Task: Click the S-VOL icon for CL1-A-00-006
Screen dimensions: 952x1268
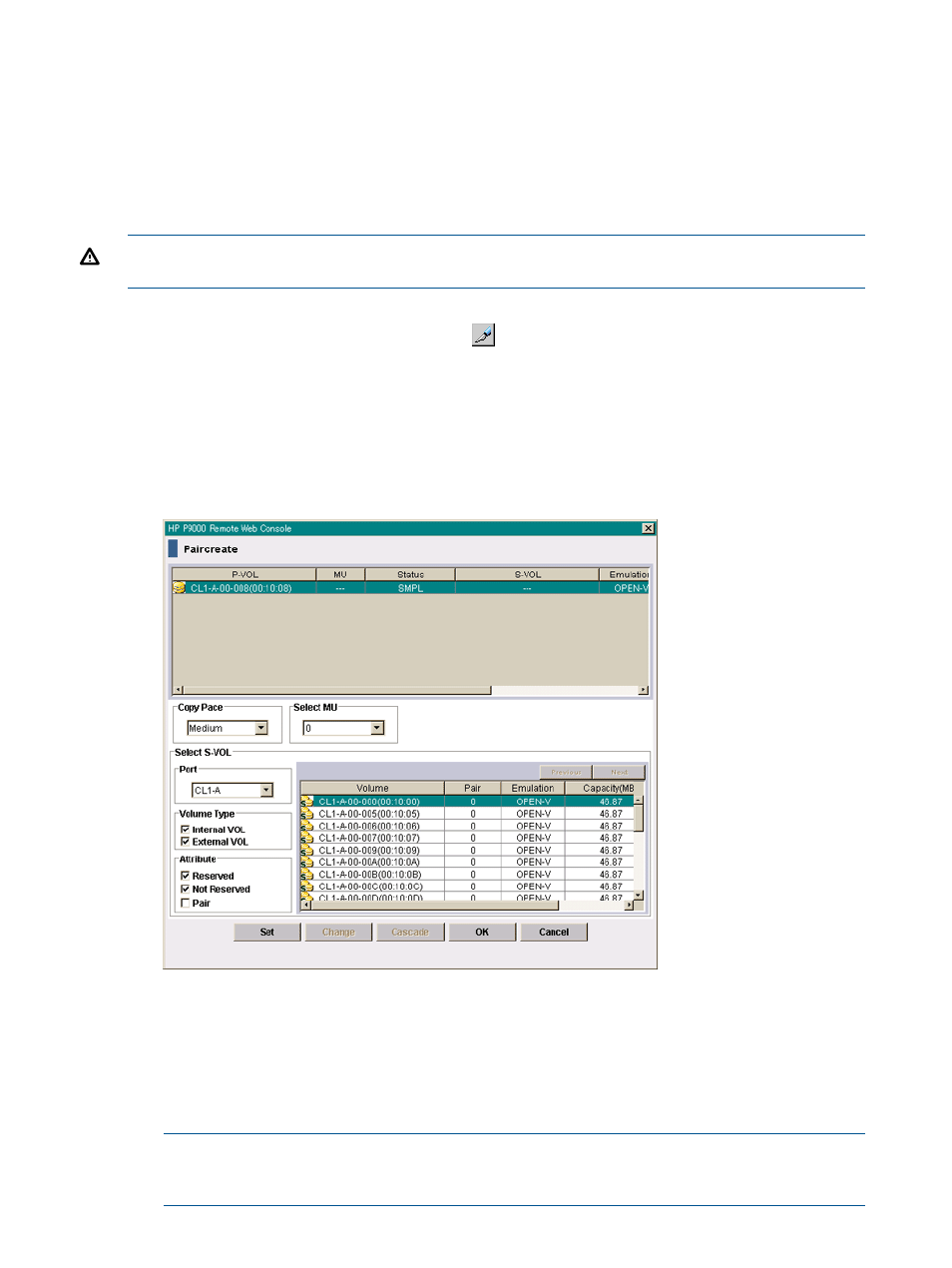Action: [x=307, y=826]
